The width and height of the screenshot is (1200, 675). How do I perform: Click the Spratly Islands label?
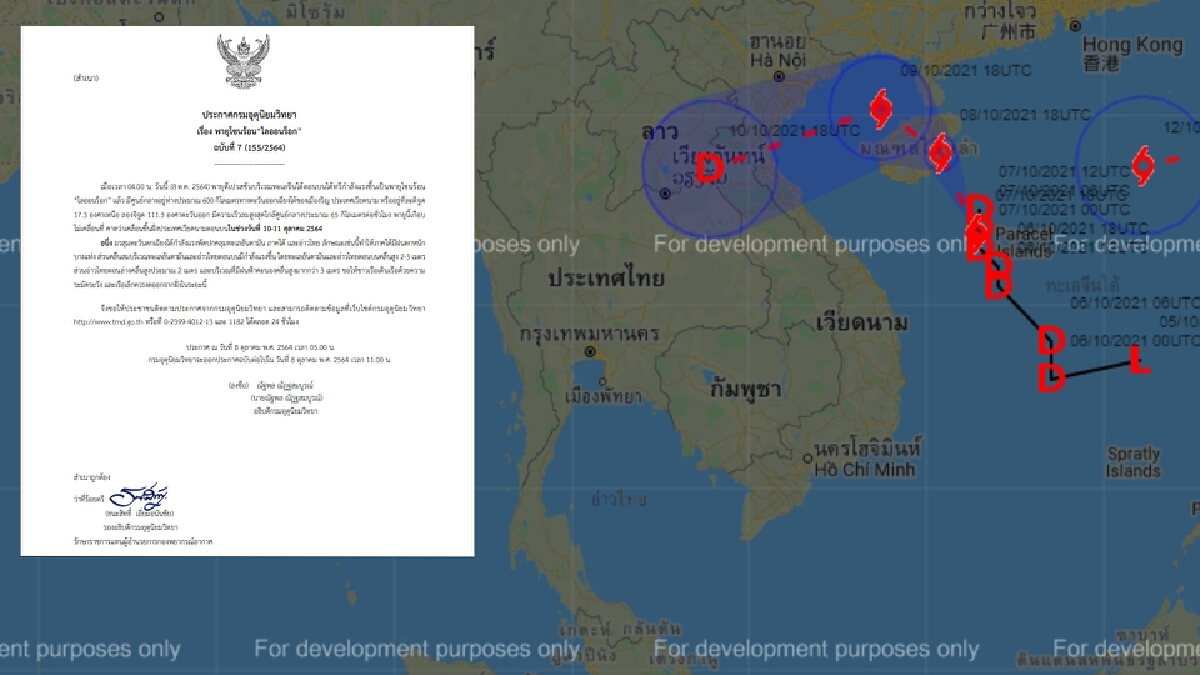[x=1133, y=461]
